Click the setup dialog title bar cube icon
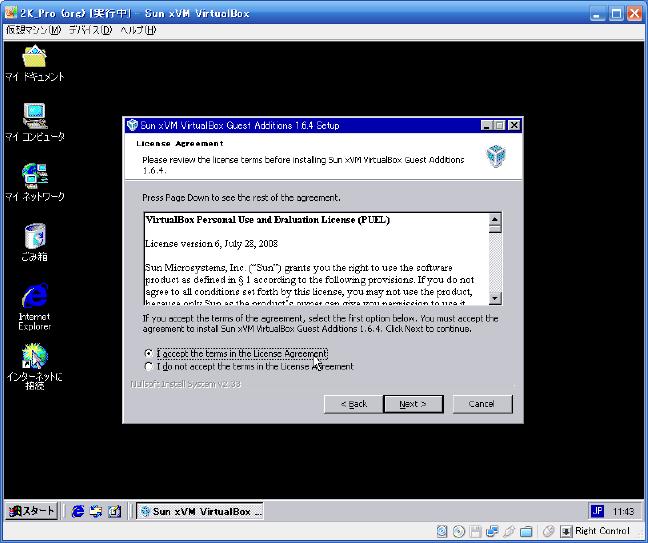The image size is (648, 543). click(x=132, y=125)
